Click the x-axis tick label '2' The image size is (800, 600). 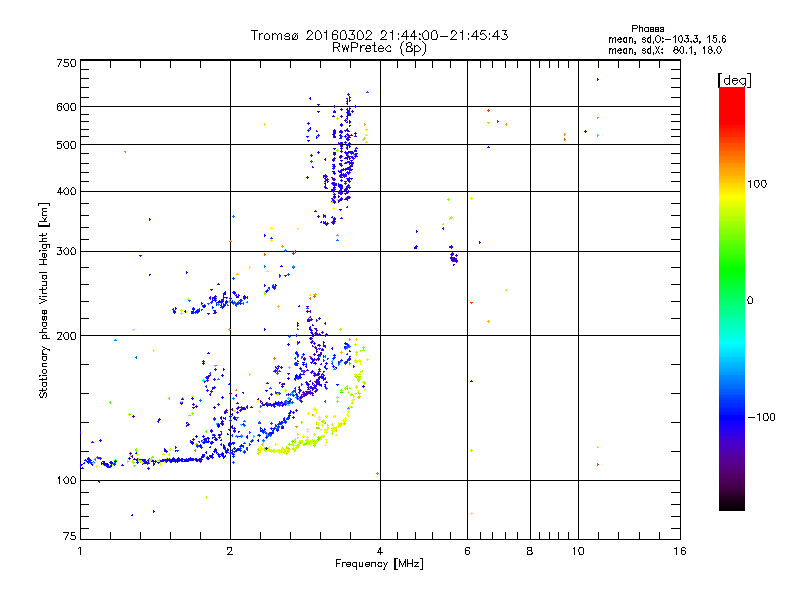[230, 551]
